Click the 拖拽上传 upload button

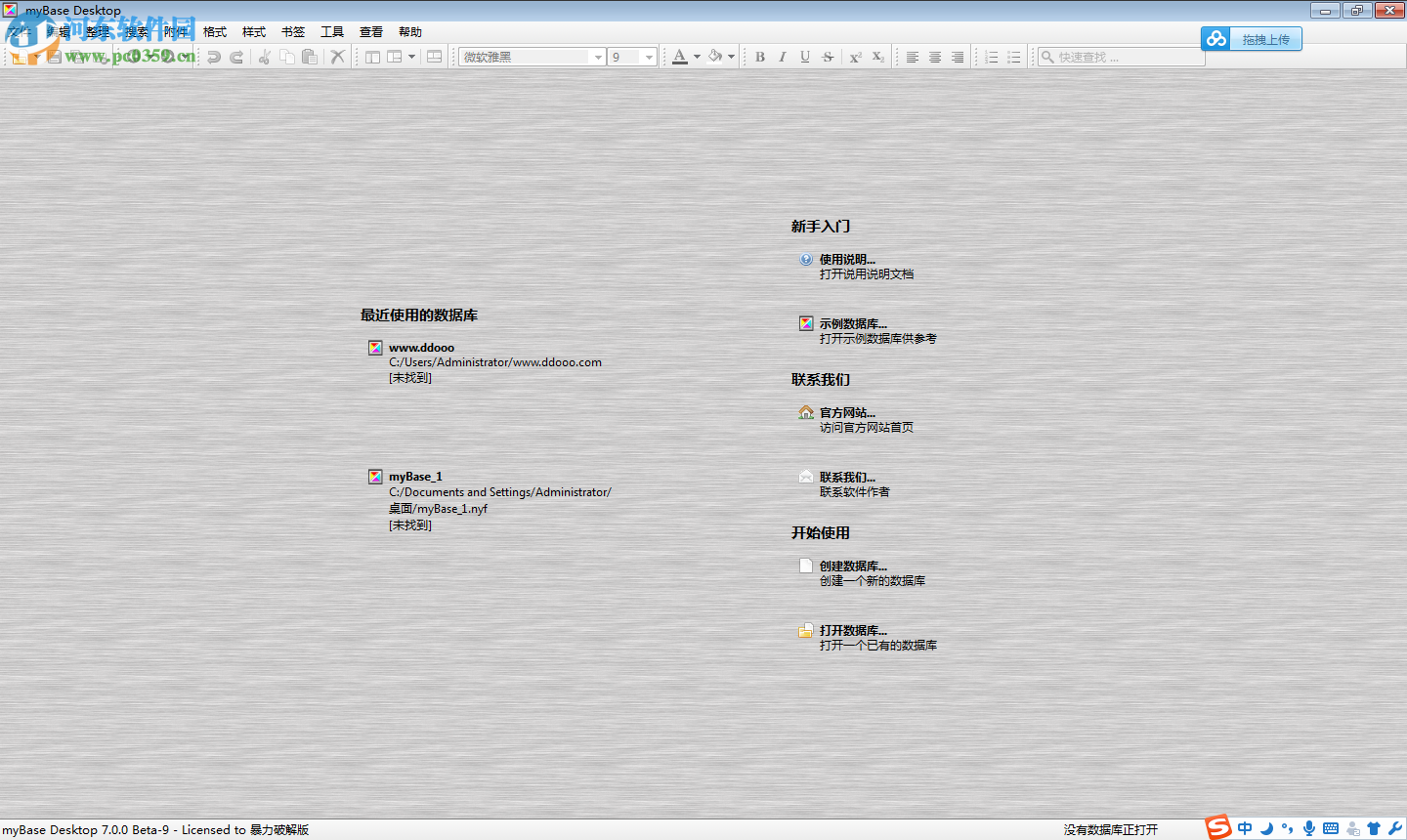pyautogui.click(x=1252, y=39)
